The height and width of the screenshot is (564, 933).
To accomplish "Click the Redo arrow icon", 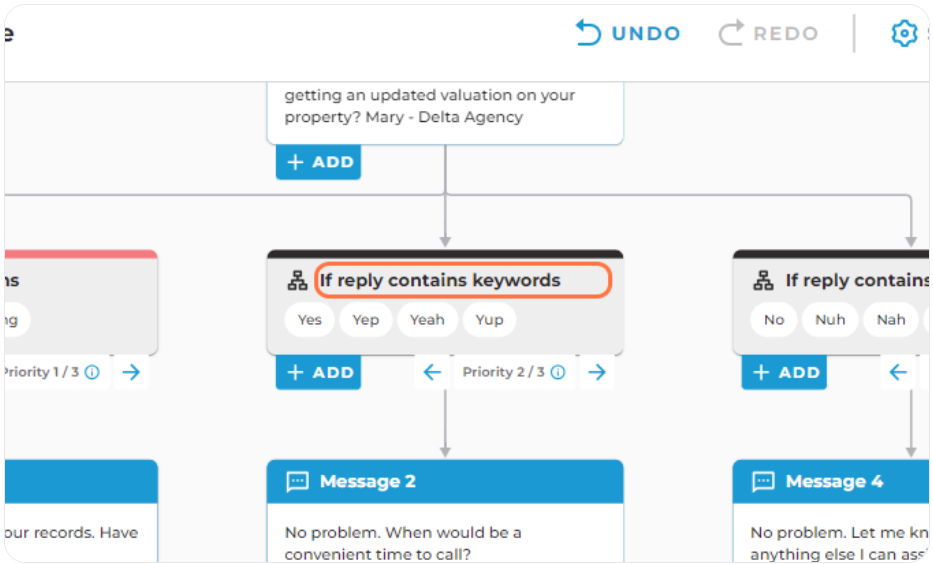I will (731, 33).
